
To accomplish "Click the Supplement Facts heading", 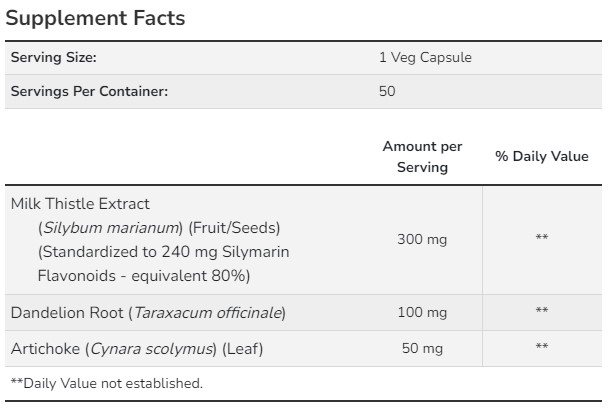I will pyautogui.click(x=97, y=18).
